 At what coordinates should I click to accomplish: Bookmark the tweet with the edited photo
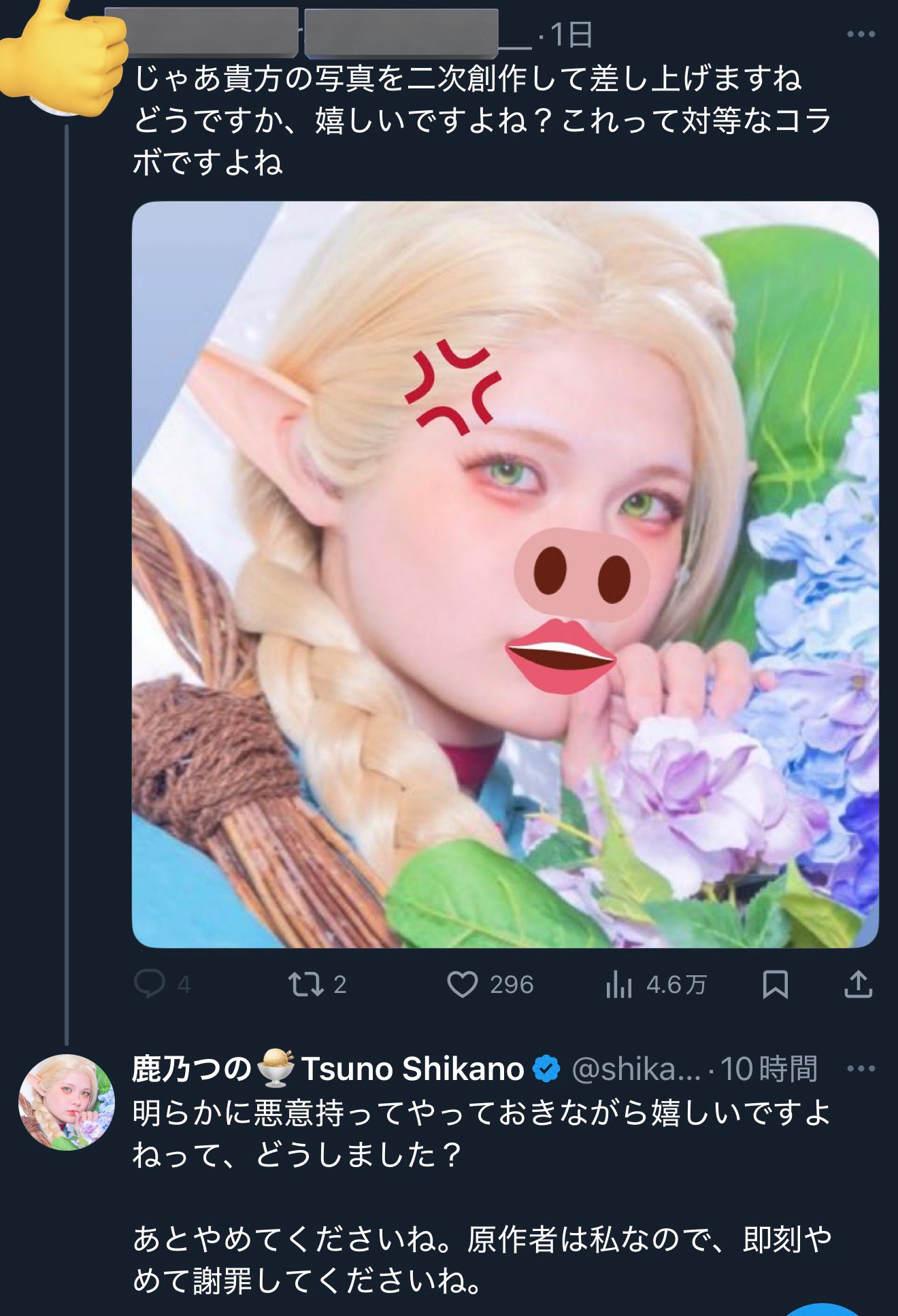[x=775, y=984]
